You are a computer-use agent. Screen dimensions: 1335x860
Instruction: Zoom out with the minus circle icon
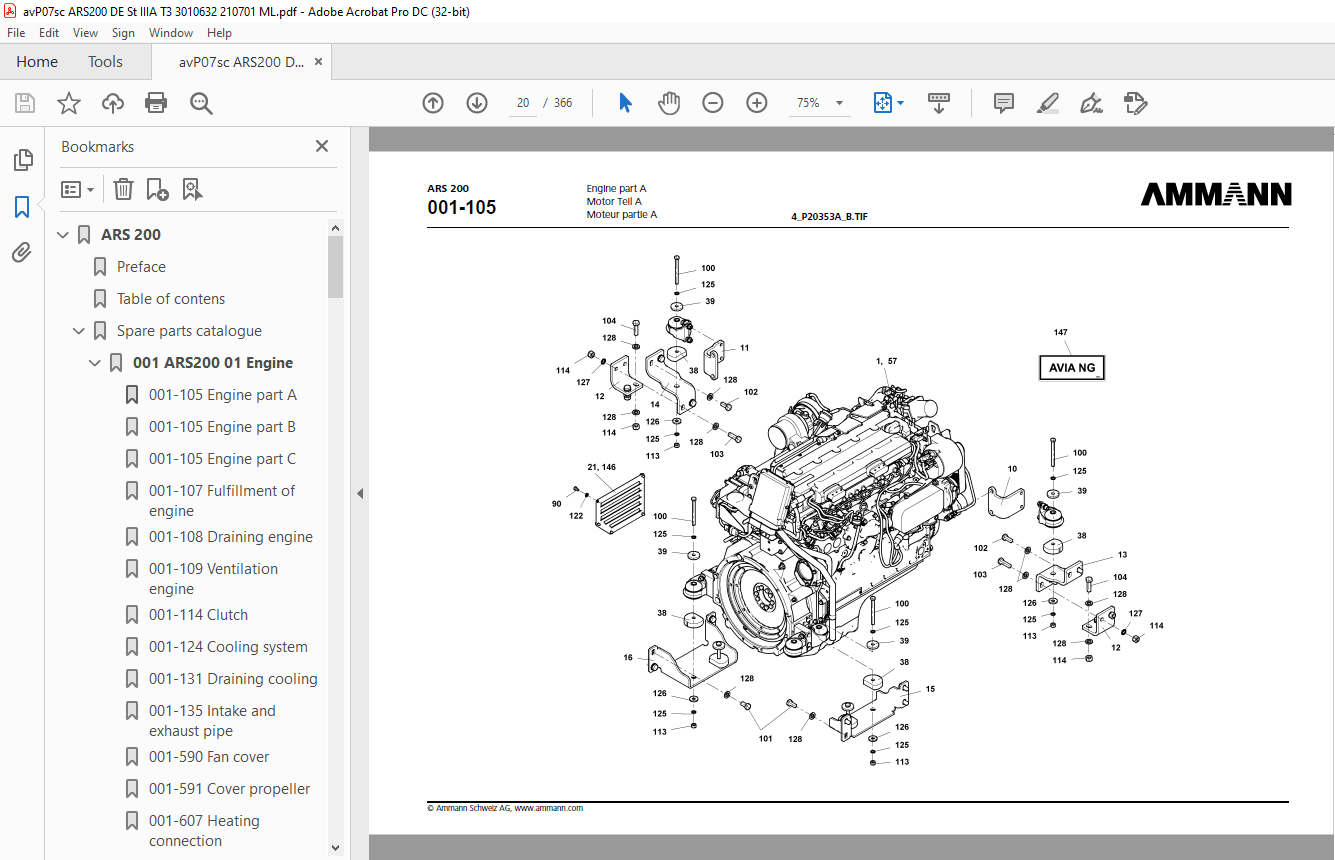pos(713,103)
